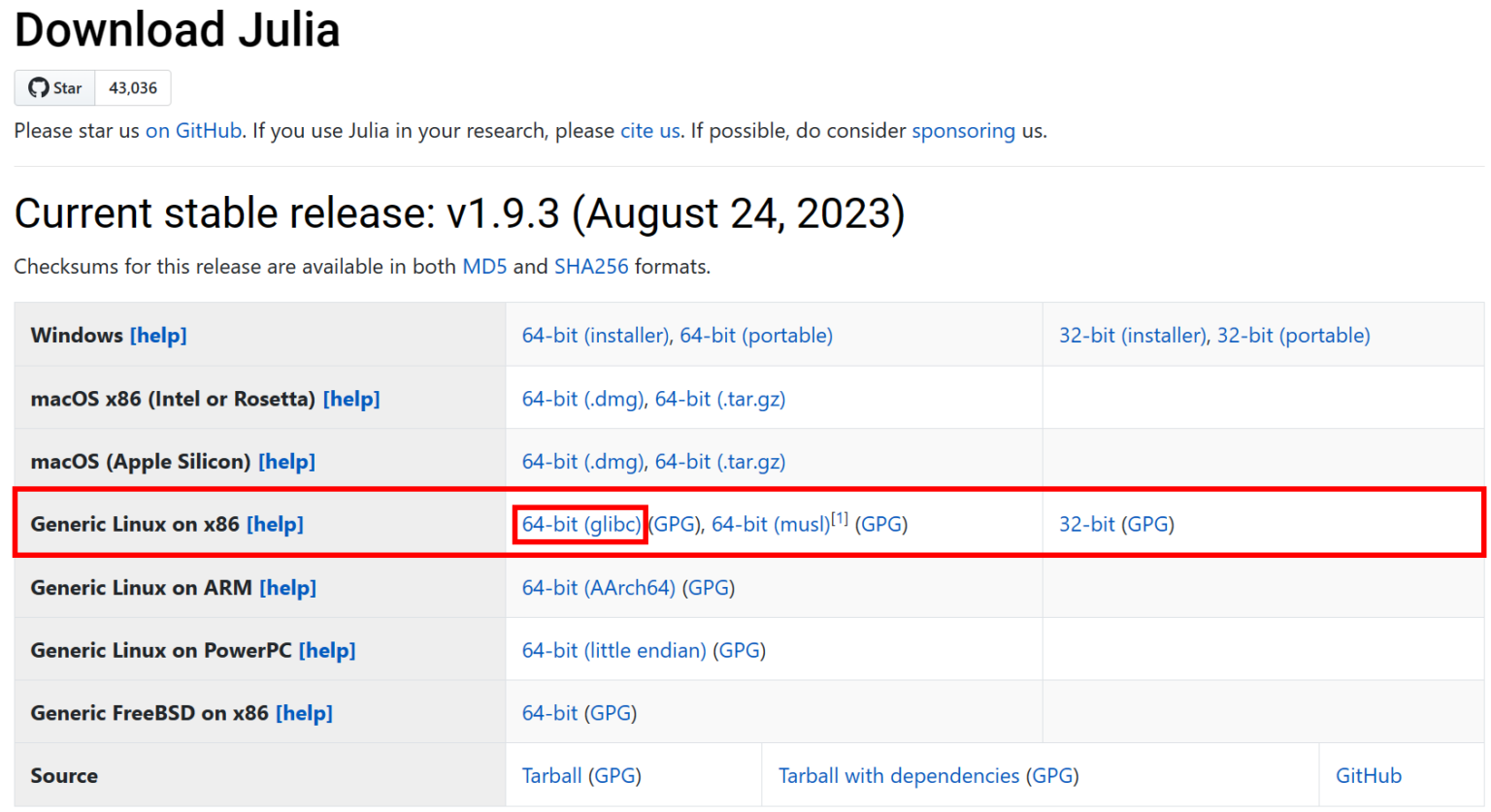Open GPG signature for PowerPC build
Viewport: 1491px width, 812px height.
tap(740, 651)
